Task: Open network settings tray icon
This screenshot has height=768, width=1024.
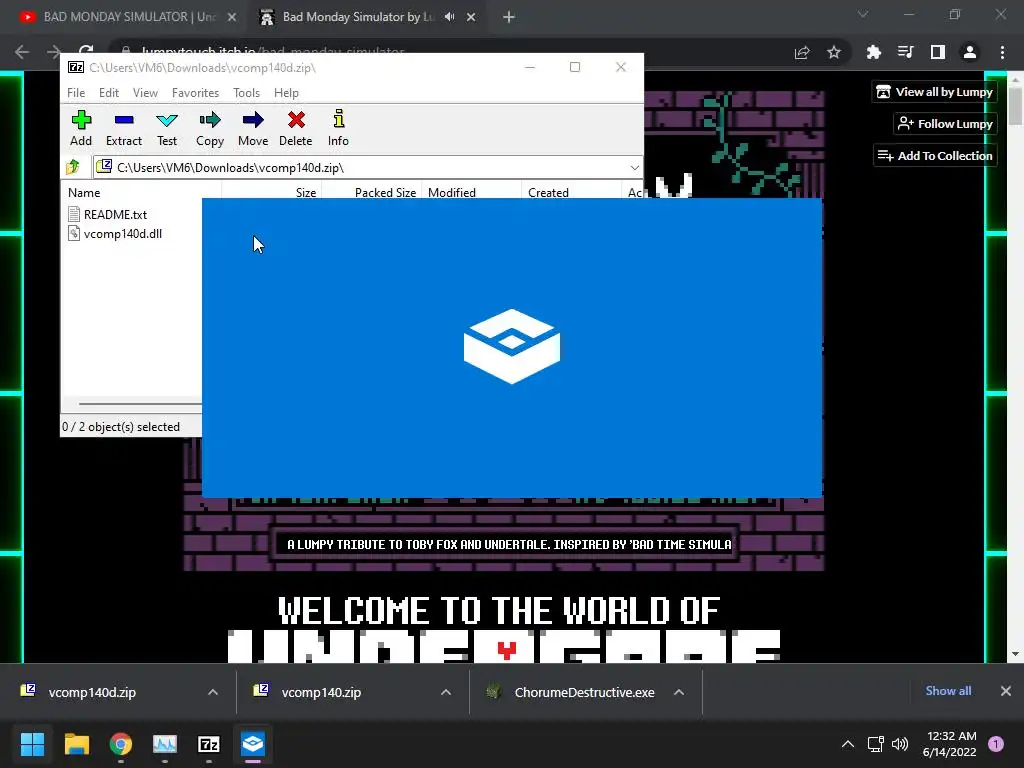Action: click(x=876, y=744)
